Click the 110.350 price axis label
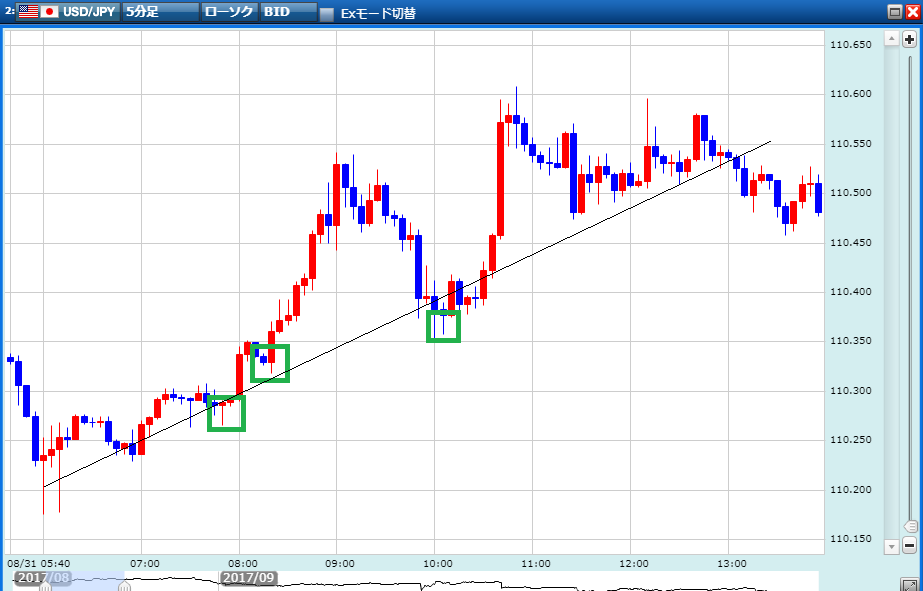The width and height of the screenshot is (923, 591). [x=851, y=341]
